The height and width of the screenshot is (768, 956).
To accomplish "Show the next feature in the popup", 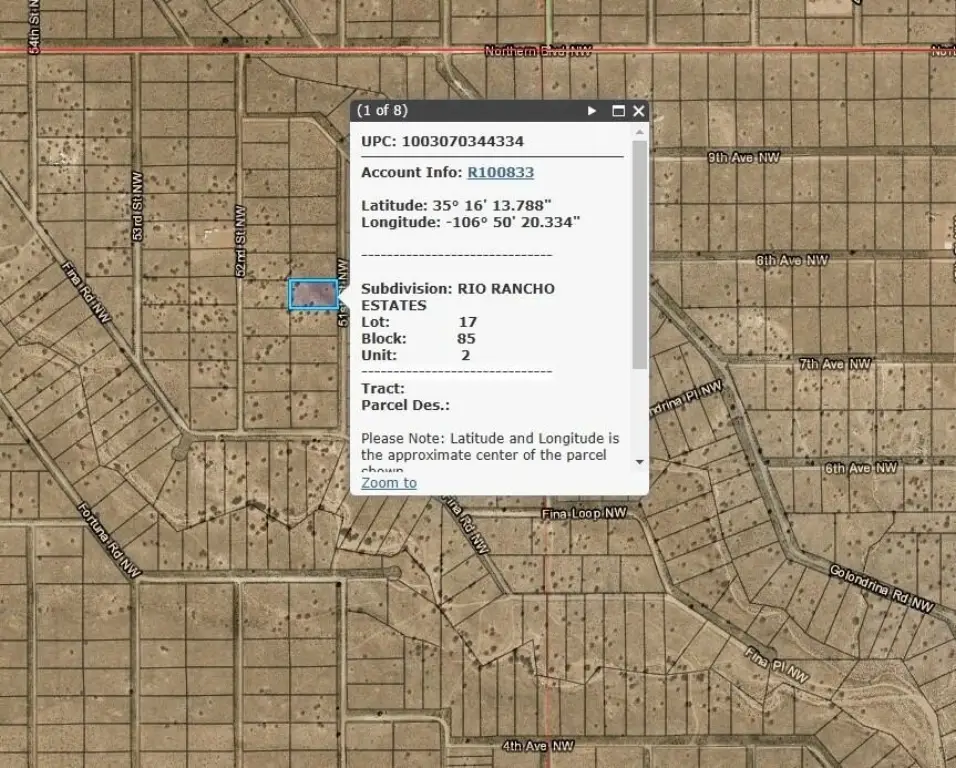I will point(592,111).
